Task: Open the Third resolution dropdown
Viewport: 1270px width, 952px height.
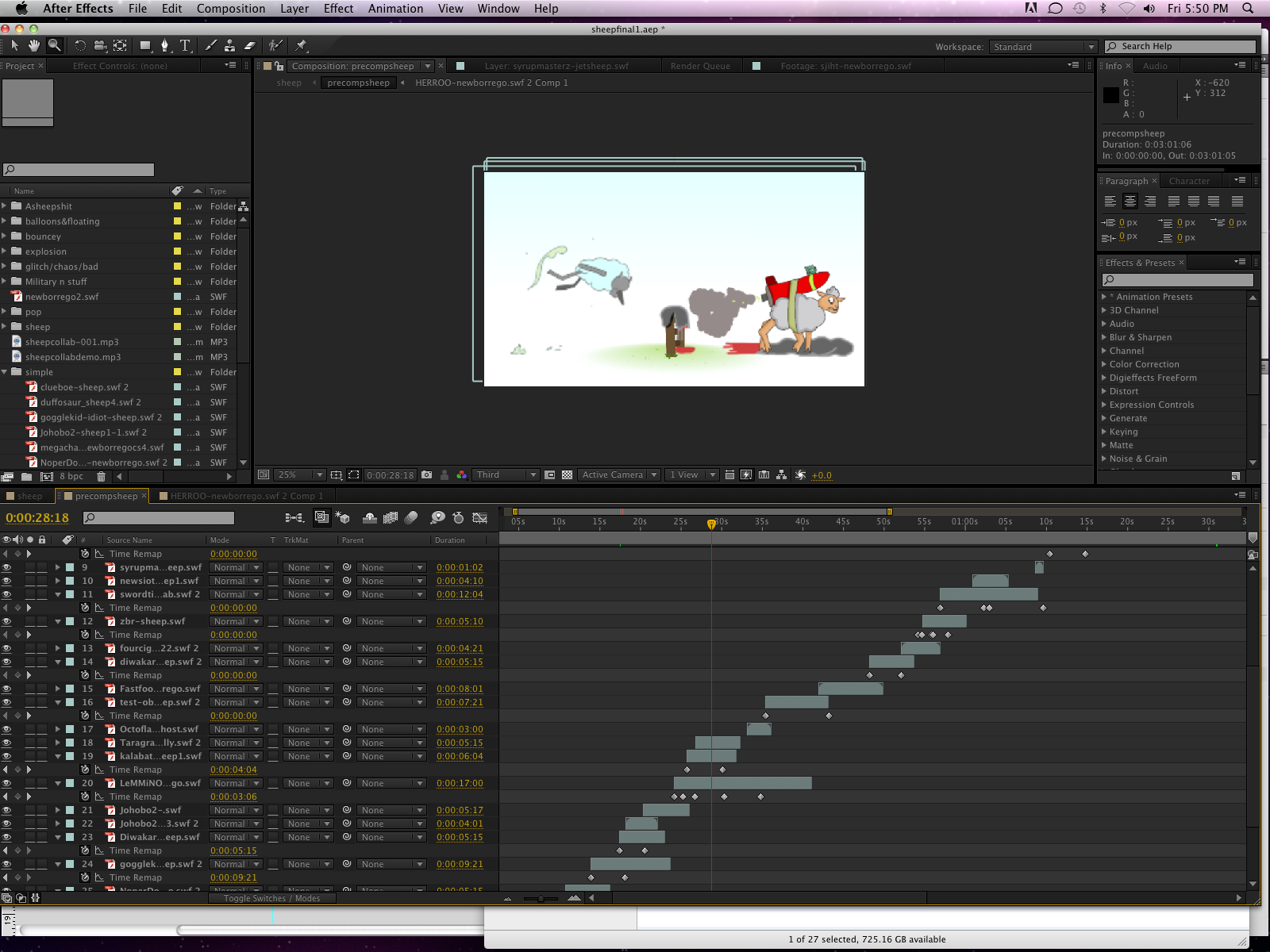Action: 506,475
